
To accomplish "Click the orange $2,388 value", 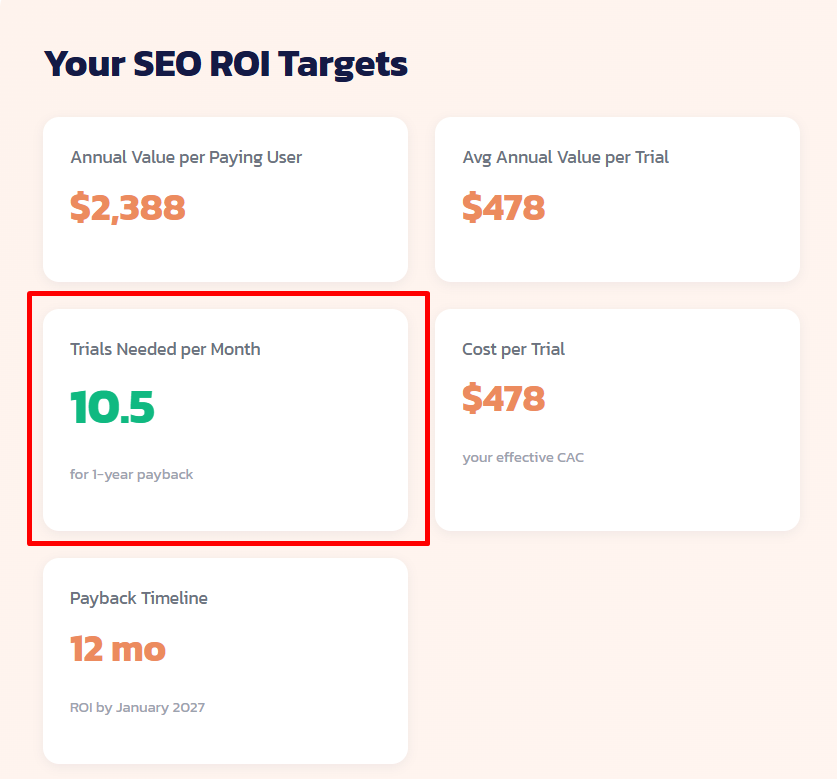I will coord(128,208).
